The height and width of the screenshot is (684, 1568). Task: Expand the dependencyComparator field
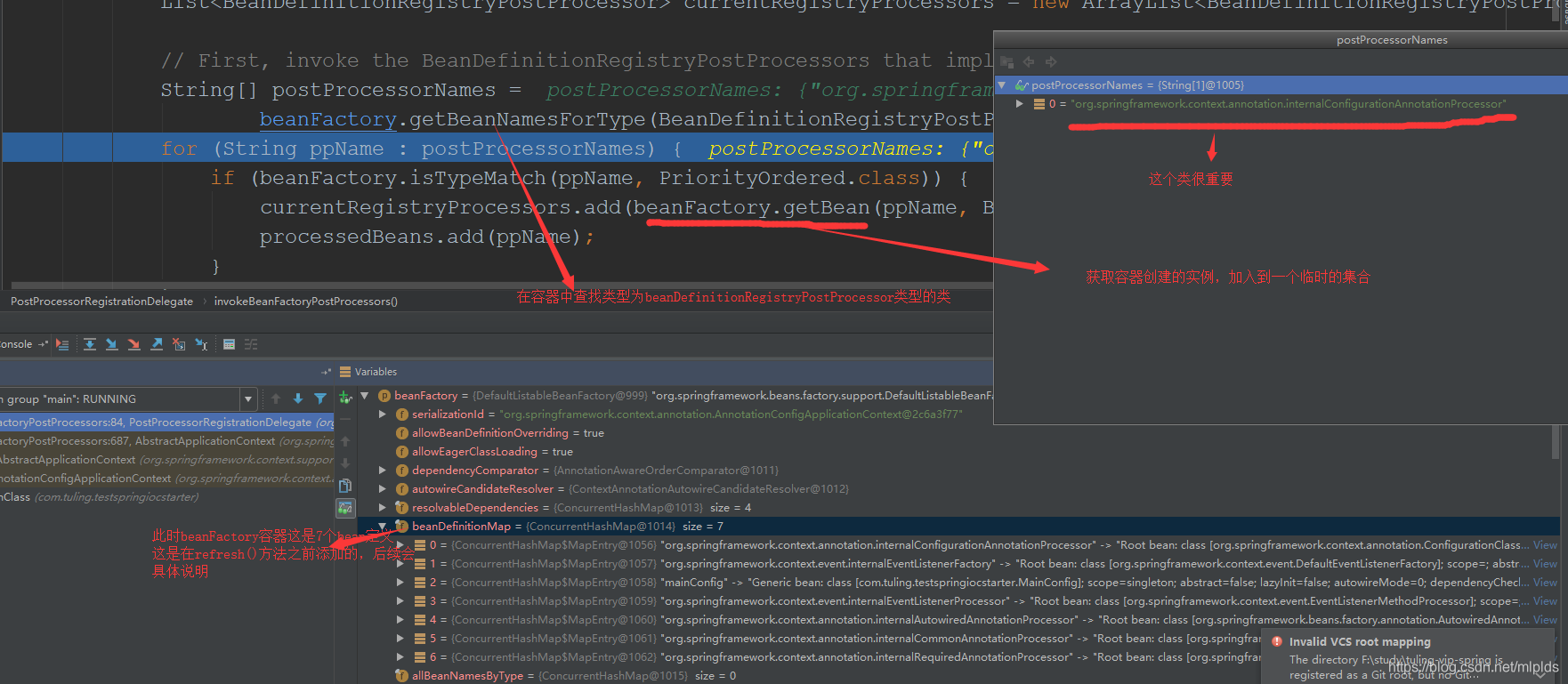[x=383, y=471]
